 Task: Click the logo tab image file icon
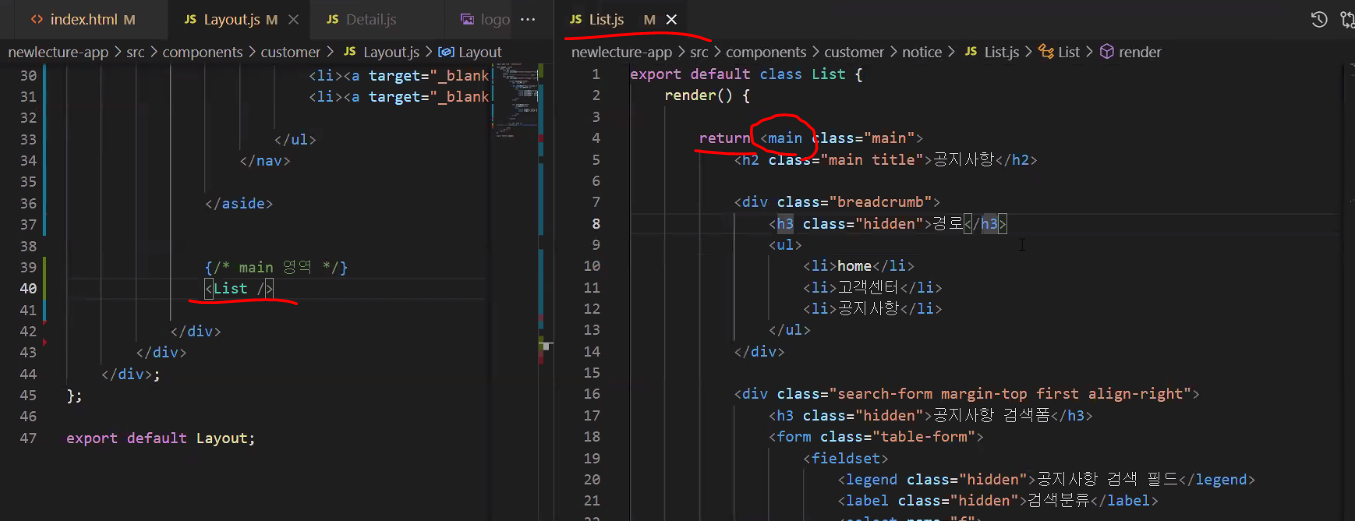[468, 20]
